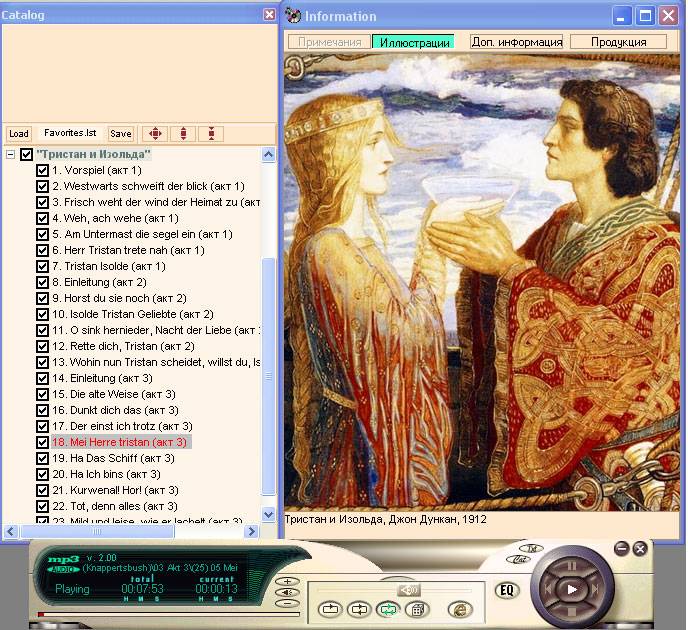Select track 16. Dunkt dich das

coord(115,410)
